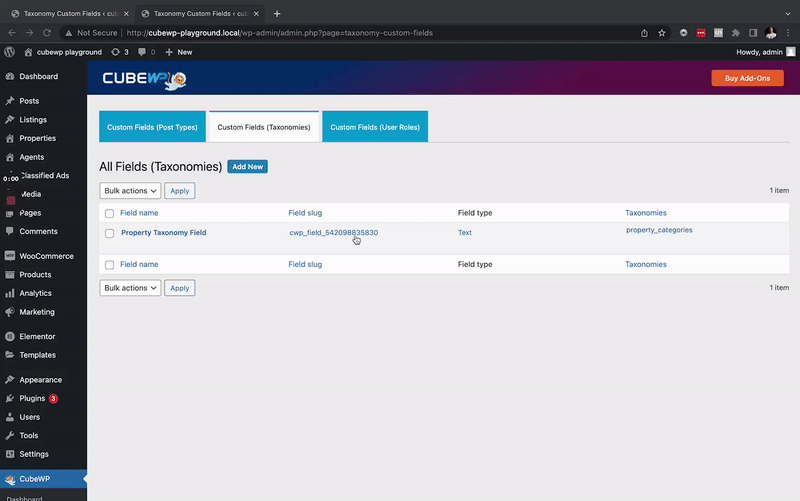Click the Analytics bar chart icon
This screenshot has height=501, width=800.
click(10, 293)
